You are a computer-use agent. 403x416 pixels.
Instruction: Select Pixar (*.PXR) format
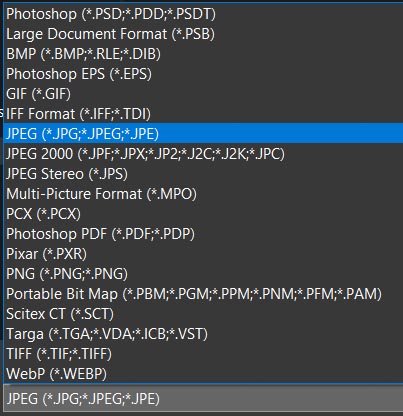[x=203, y=254]
